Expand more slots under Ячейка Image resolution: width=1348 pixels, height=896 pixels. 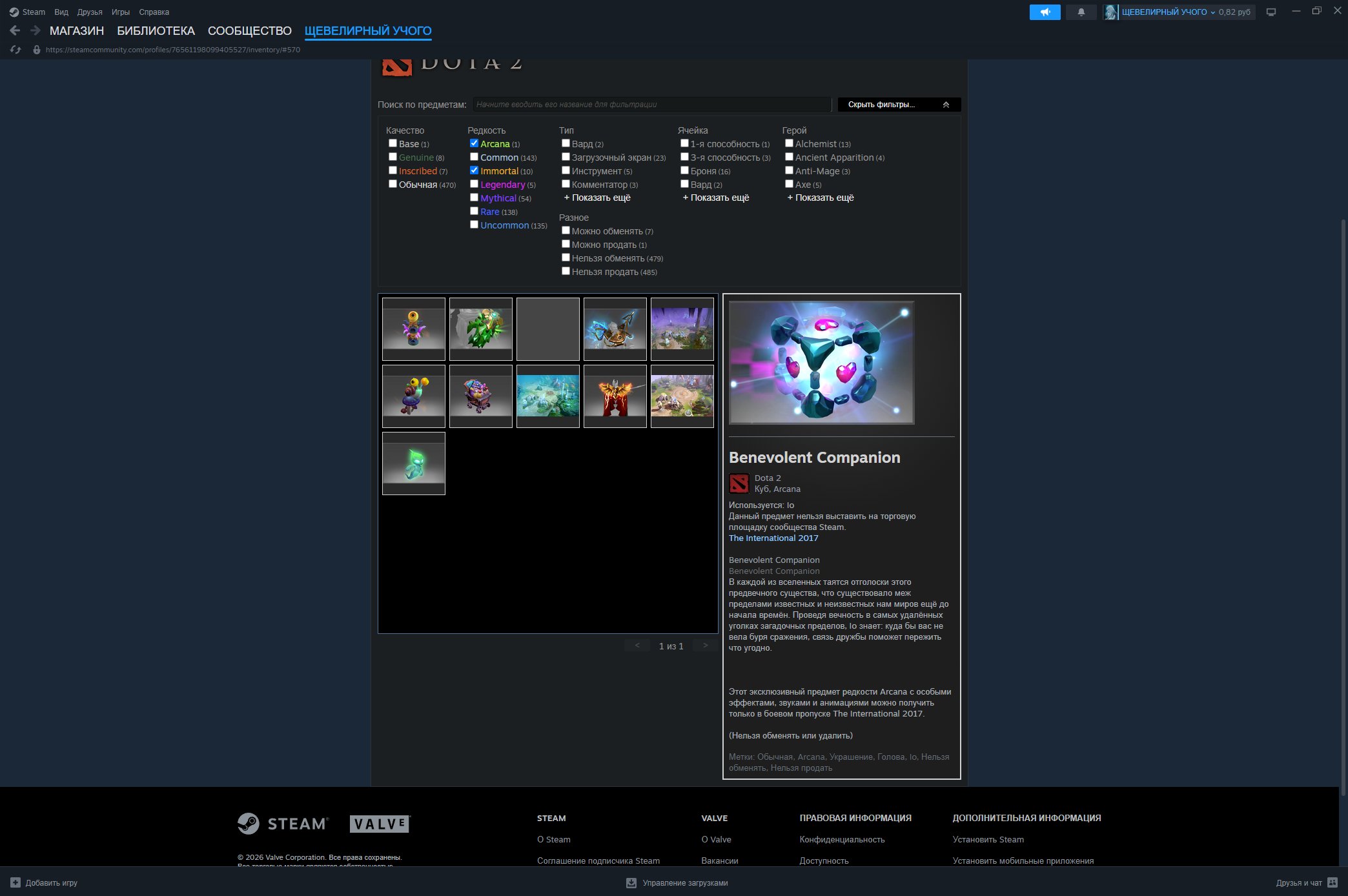716,198
